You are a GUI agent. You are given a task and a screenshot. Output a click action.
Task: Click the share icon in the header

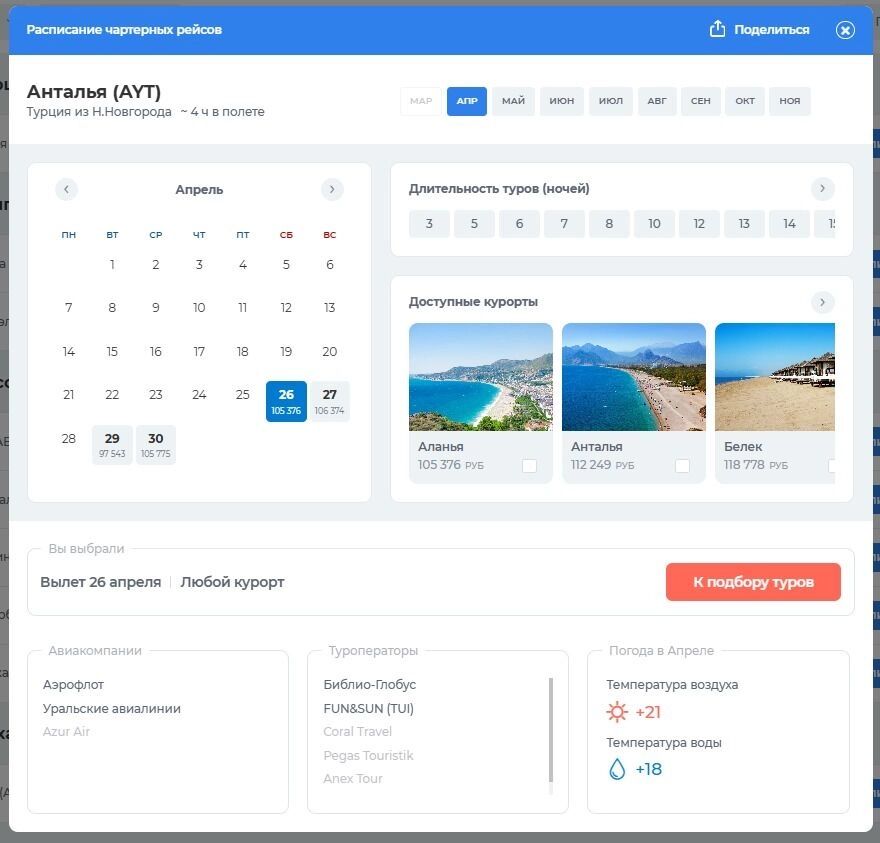point(717,29)
